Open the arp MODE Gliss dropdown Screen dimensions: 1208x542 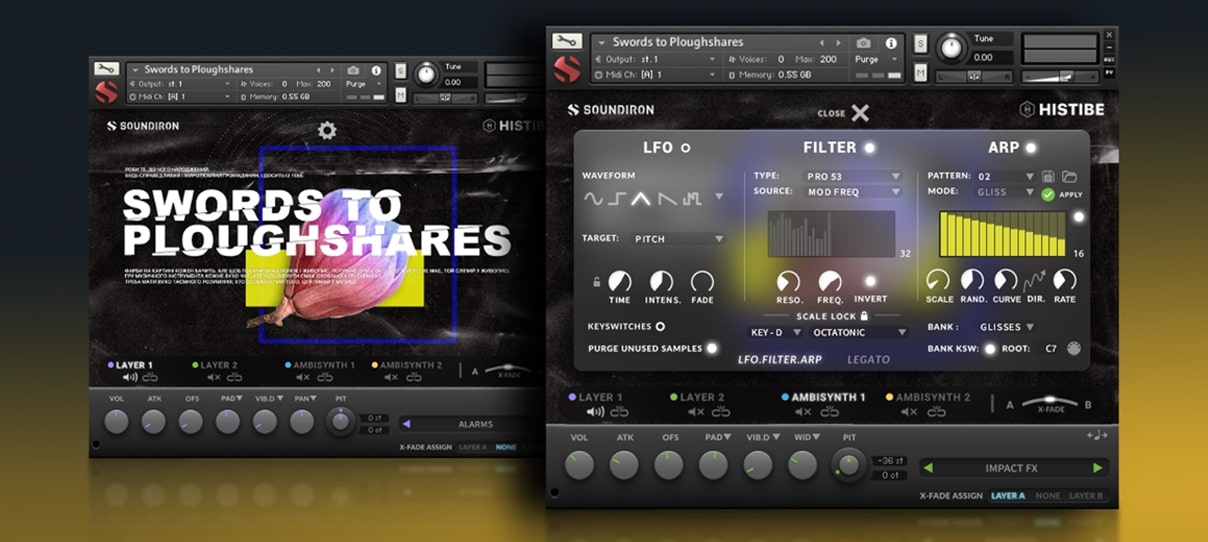(1005, 192)
